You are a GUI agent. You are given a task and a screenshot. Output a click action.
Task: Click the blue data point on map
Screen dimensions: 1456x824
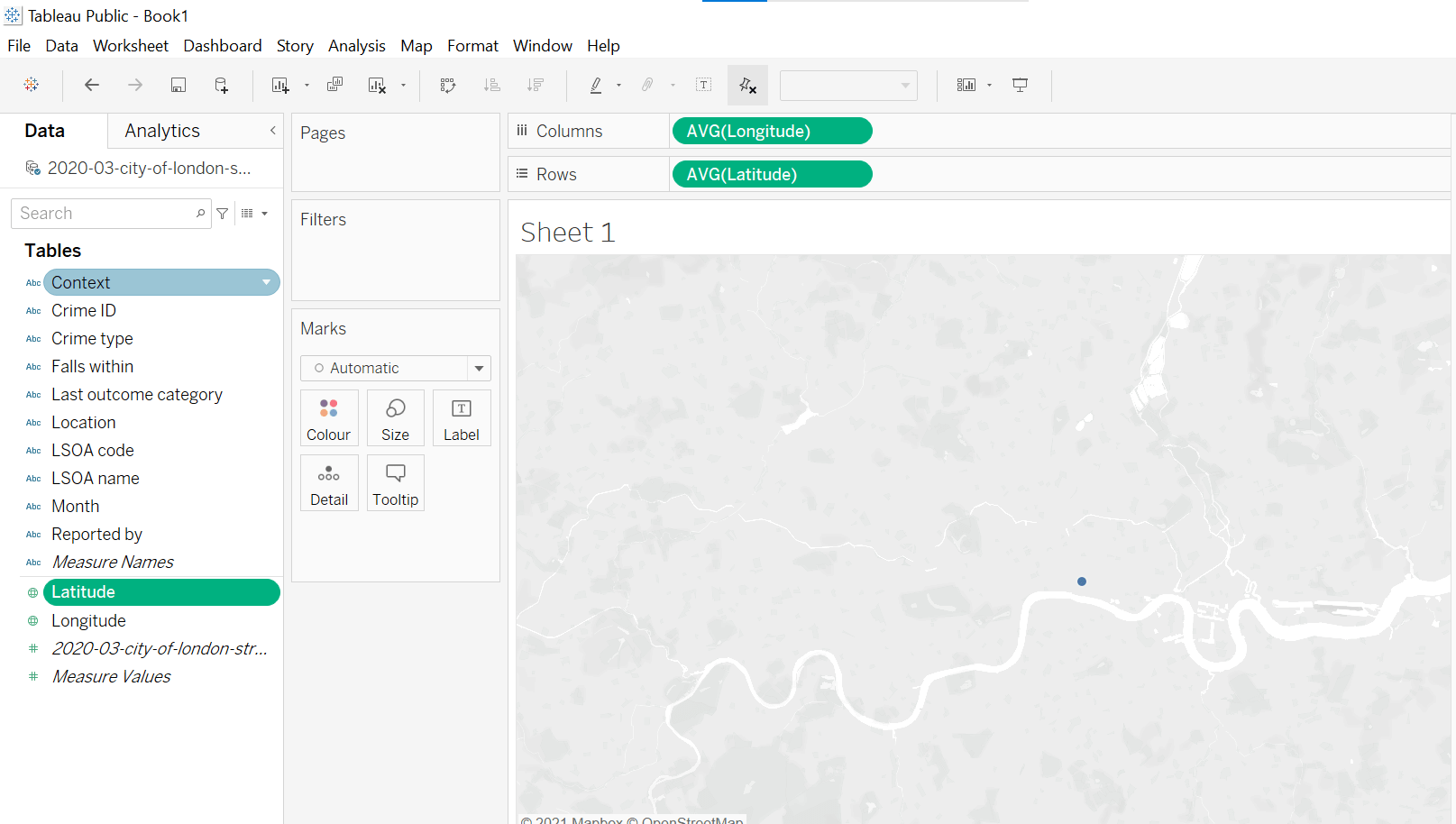pos(1082,581)
